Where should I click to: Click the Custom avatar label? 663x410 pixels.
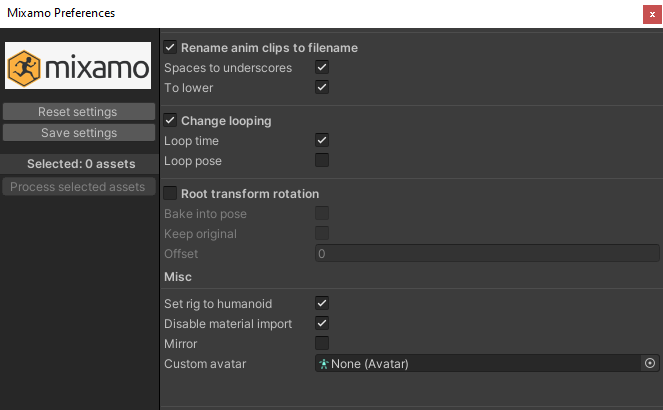[x=205, y=364]
